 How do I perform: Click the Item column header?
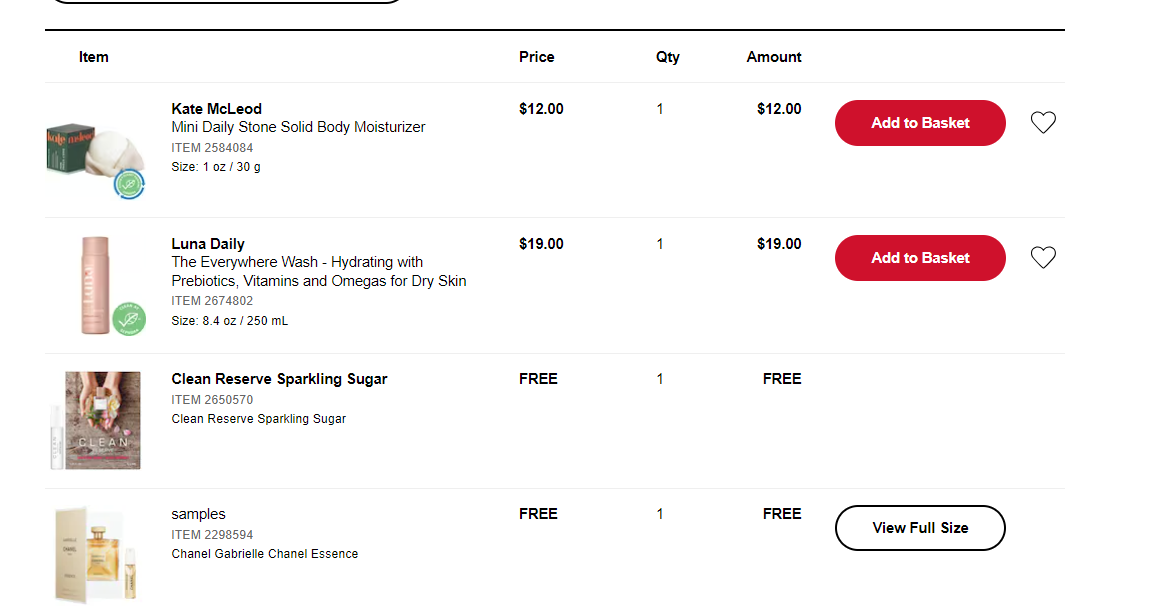pyautogui.click(x=93, y=57)
